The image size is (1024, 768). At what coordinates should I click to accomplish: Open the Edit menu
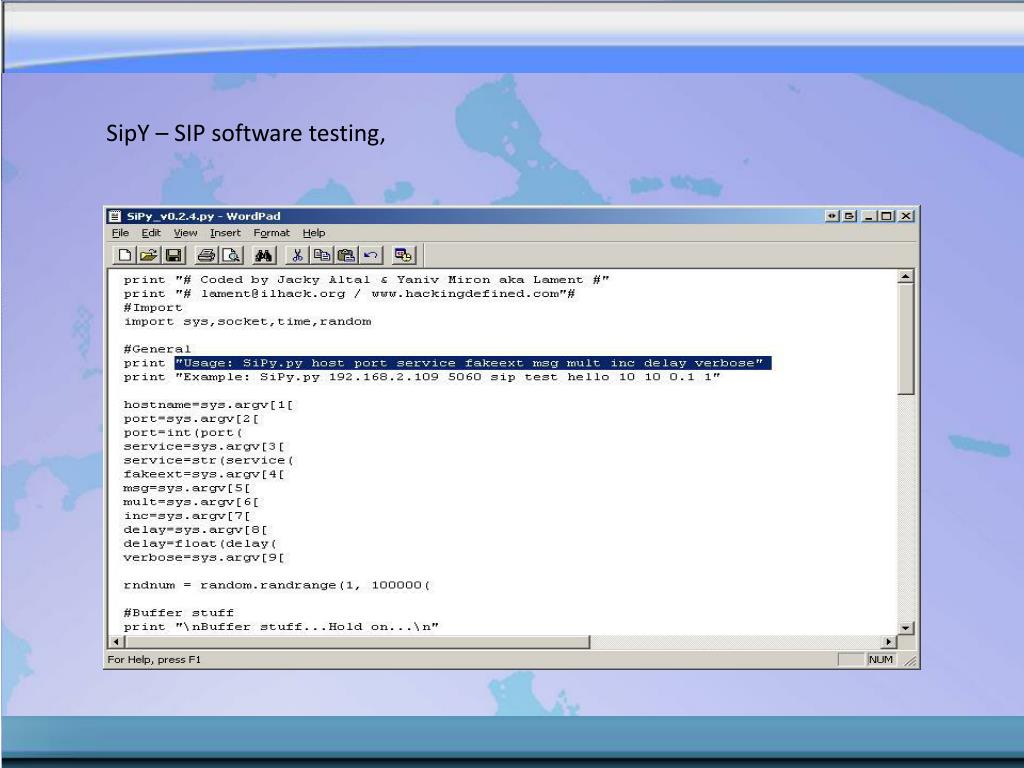click(151, 233)
